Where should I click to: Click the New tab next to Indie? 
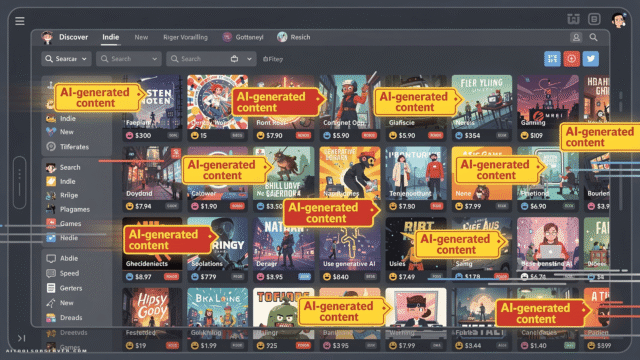pyautogui.click(x=141, y=37)
